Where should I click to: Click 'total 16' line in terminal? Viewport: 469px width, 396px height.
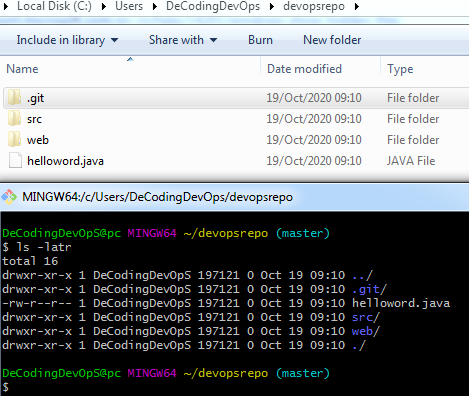30,261
